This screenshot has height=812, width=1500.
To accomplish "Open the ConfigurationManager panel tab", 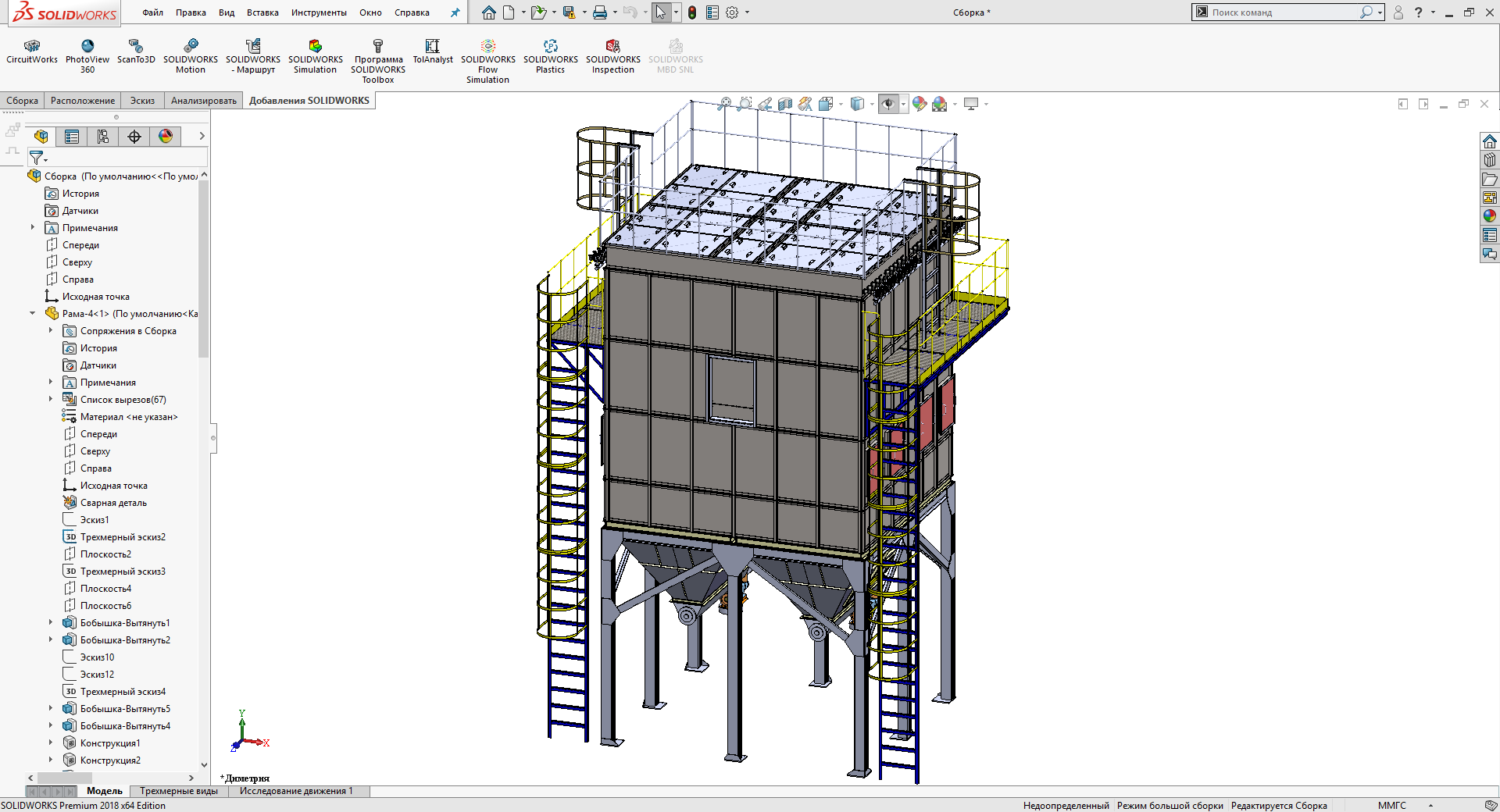I will (x=103, y=137).
